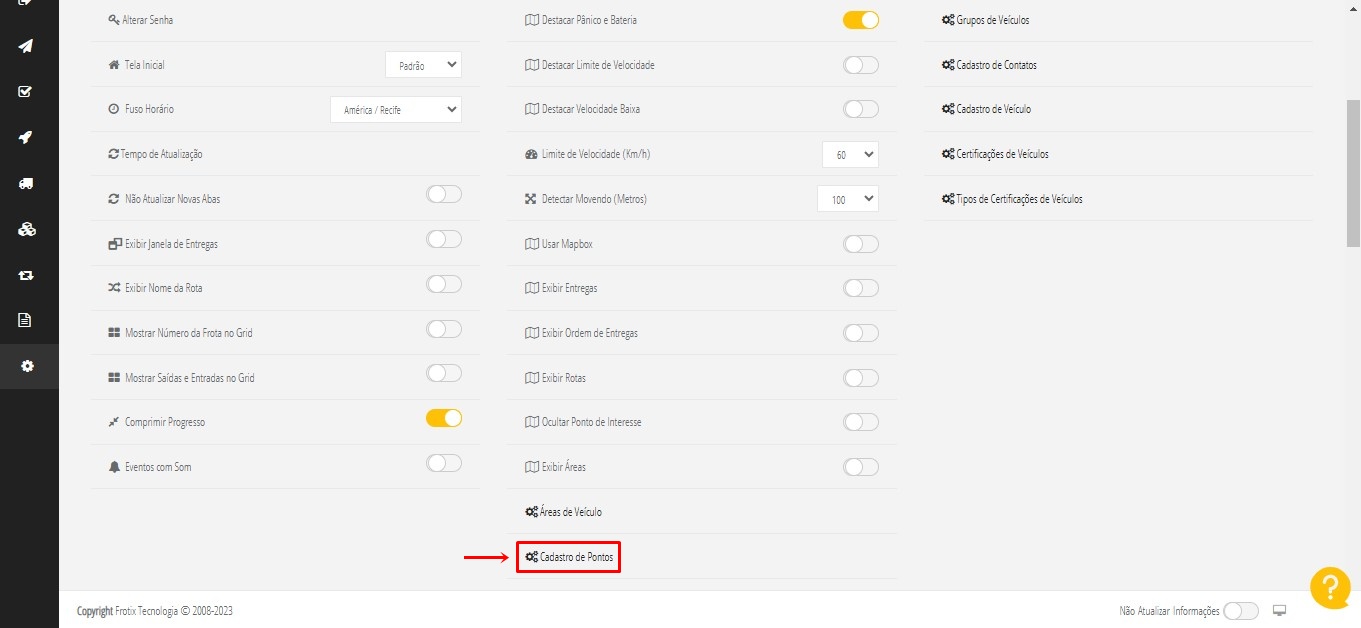This screenshot has height=628, width=1361.
Task: Click the page vertical scrollbar
Action: tap(1353, 172)
